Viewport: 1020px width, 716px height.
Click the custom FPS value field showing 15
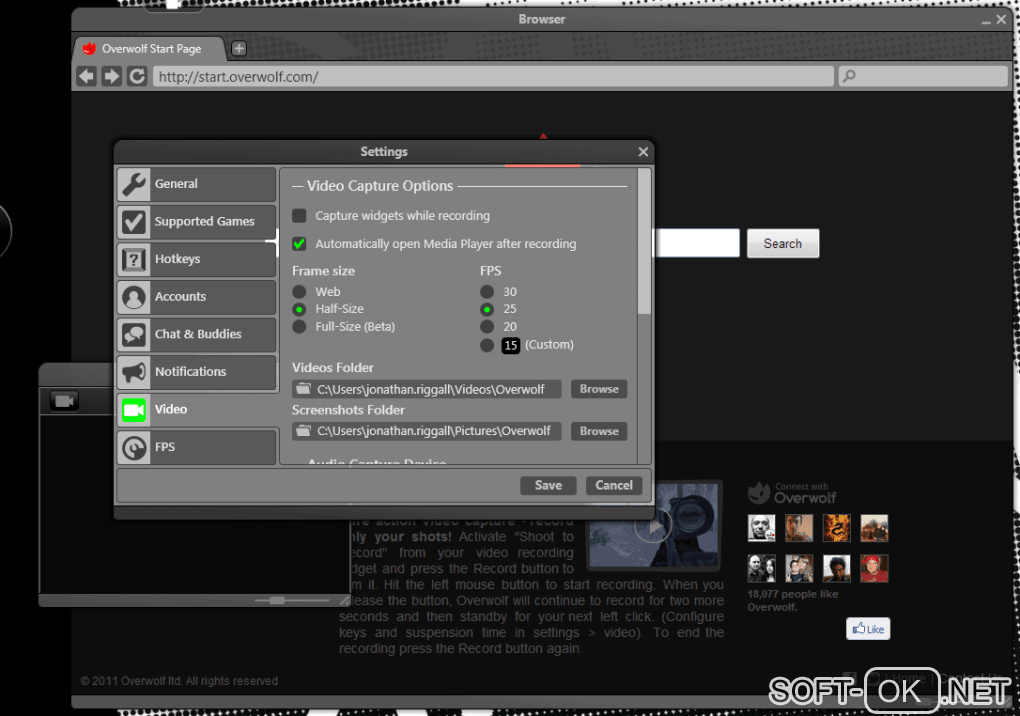[x=511, y=345]
